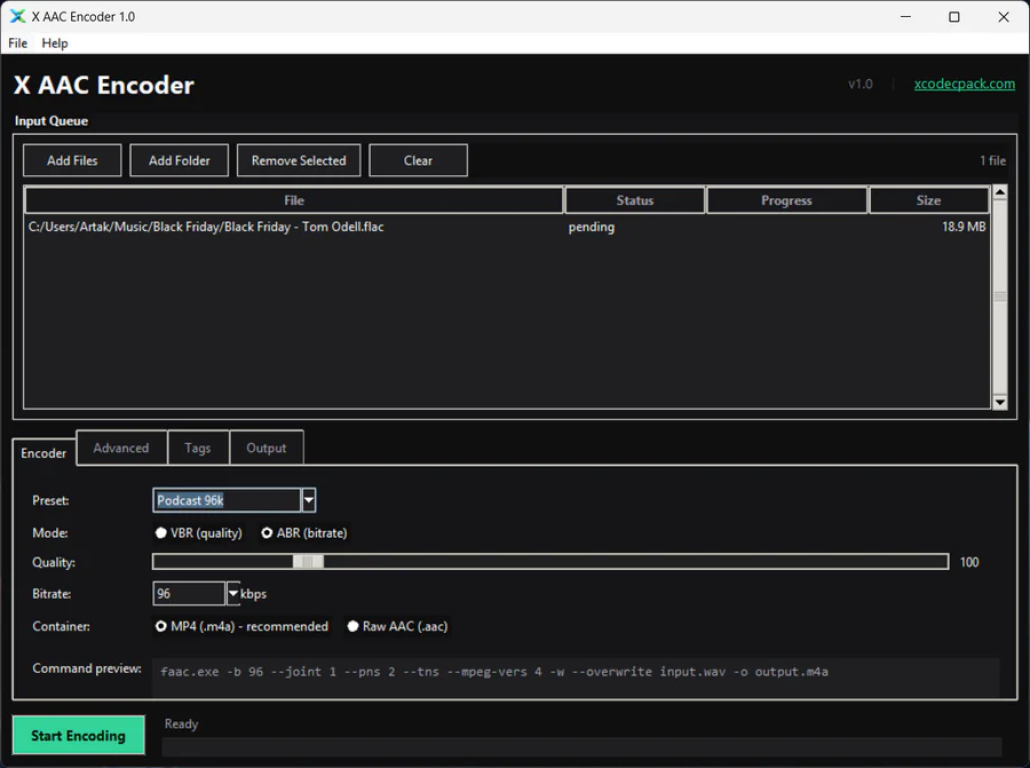Click the X AAC Encoder title bar icon
Image resolution: width=1030 pixels, height=768 pixels.
coord(18,17)
